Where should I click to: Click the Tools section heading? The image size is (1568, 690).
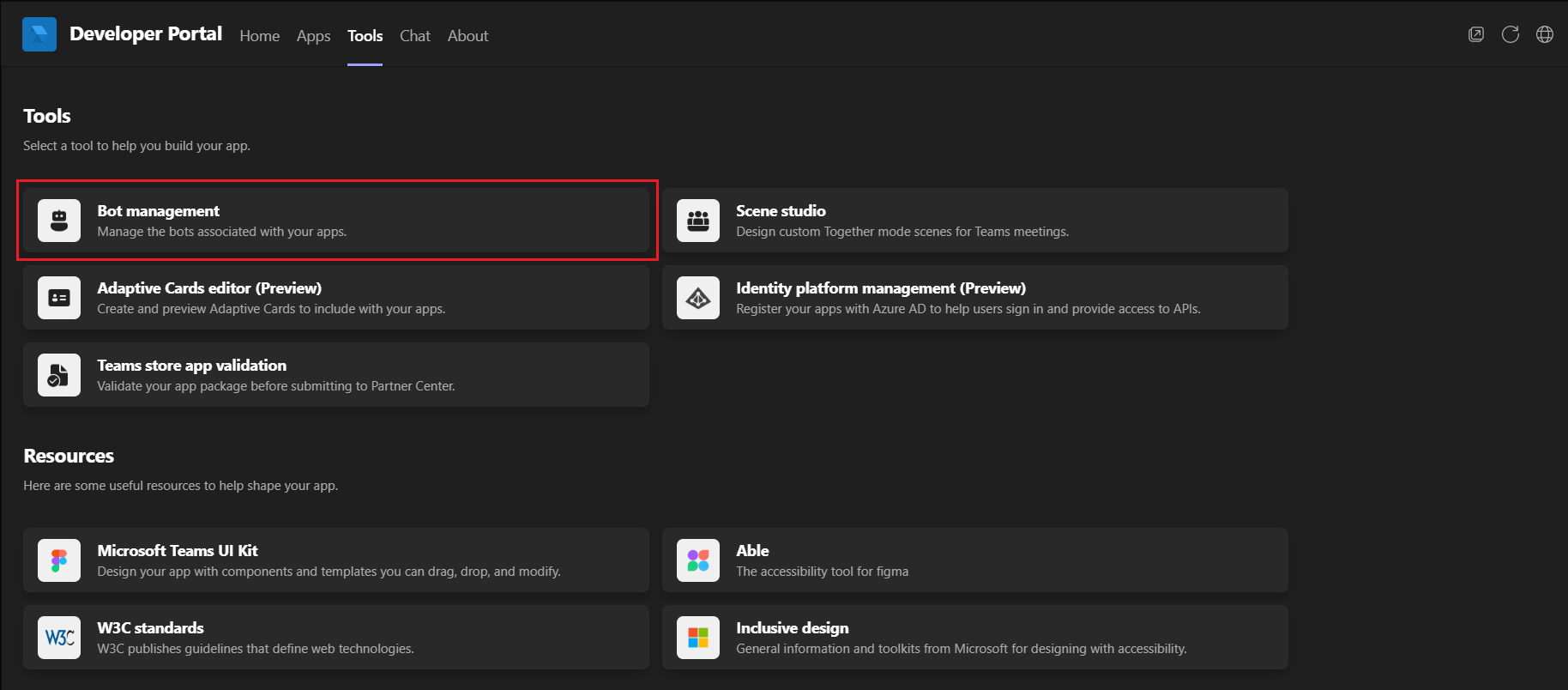[47, 116]
